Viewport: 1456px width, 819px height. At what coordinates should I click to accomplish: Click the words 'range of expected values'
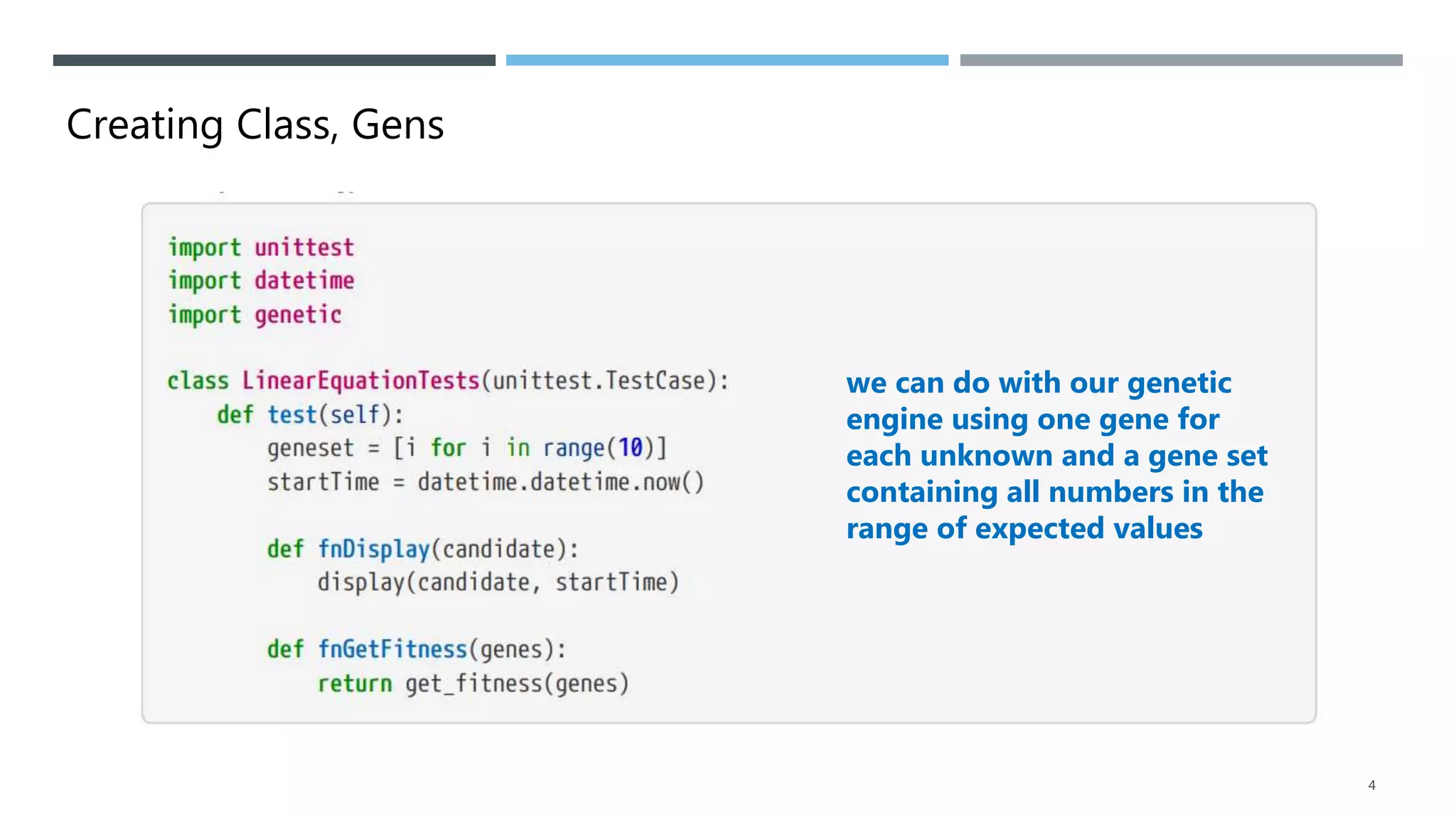coord(1024,529)
